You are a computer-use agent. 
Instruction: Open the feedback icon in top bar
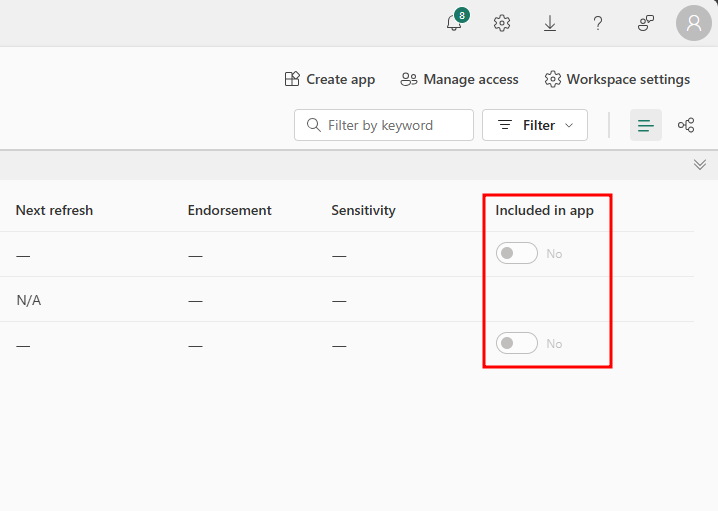click(x=646, y=23)
